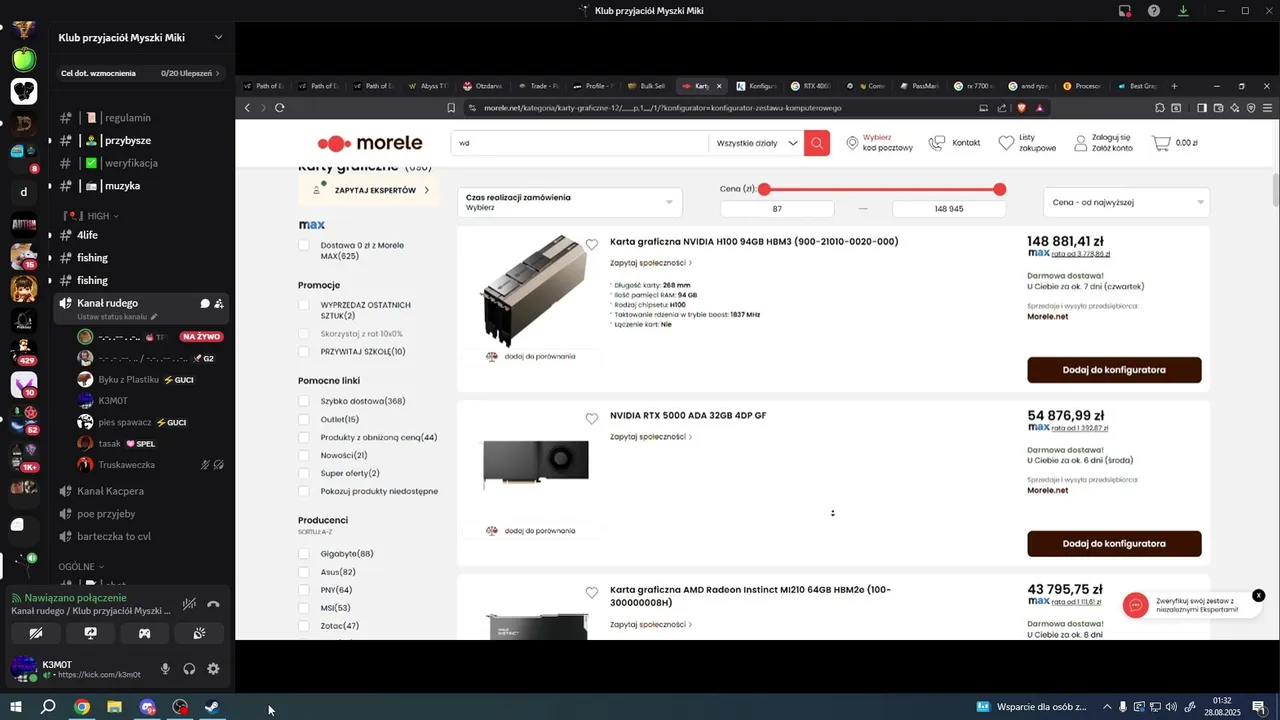Switch to the Bulk Sell browser tab
Screen dimensions: 1280x720
click(x=648, y=86)
